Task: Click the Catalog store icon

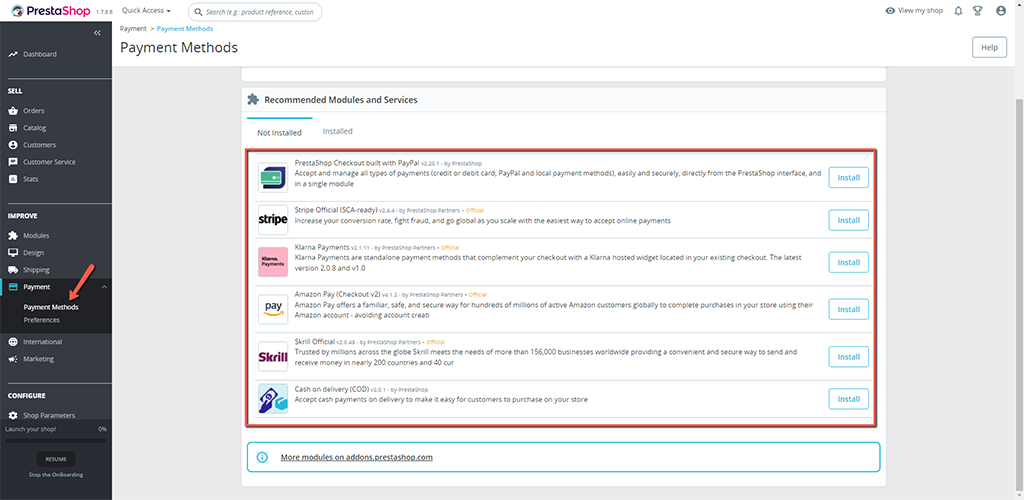Action: (x=13, y=128)
